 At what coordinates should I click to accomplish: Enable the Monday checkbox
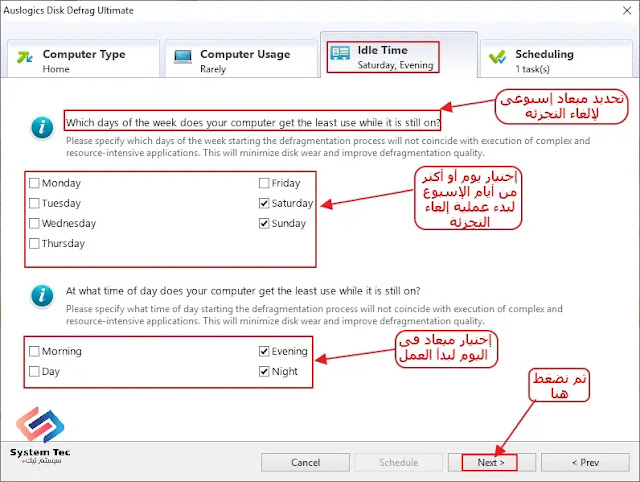coord(34,183)
